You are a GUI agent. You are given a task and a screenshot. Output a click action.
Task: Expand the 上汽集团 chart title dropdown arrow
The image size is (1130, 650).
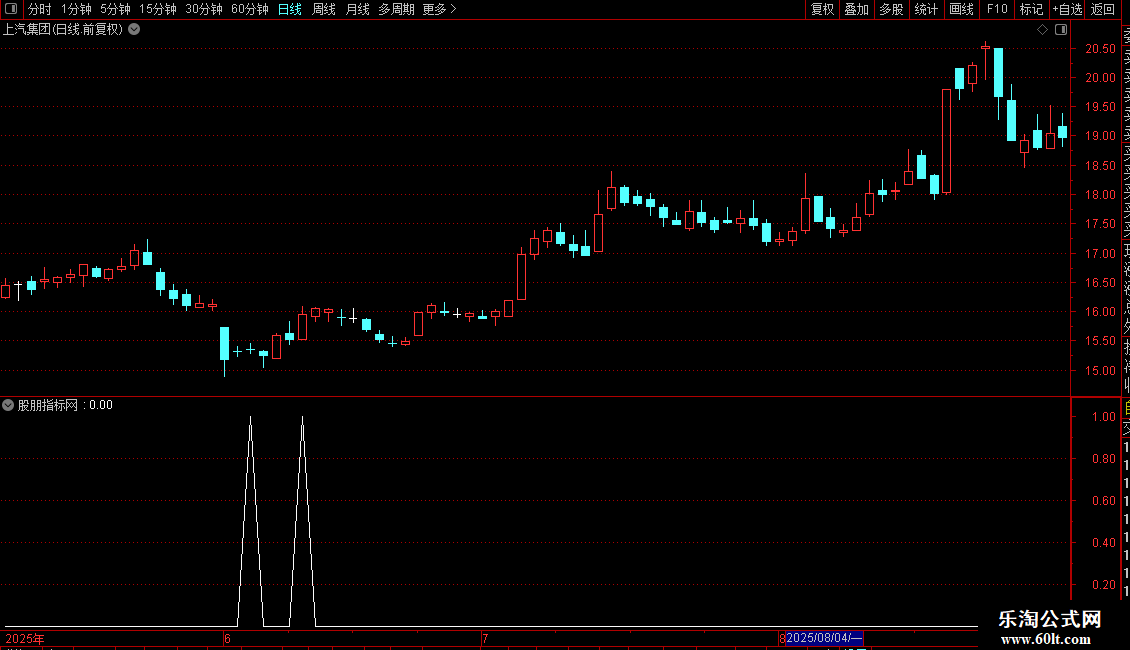click(x=134, y=30)
